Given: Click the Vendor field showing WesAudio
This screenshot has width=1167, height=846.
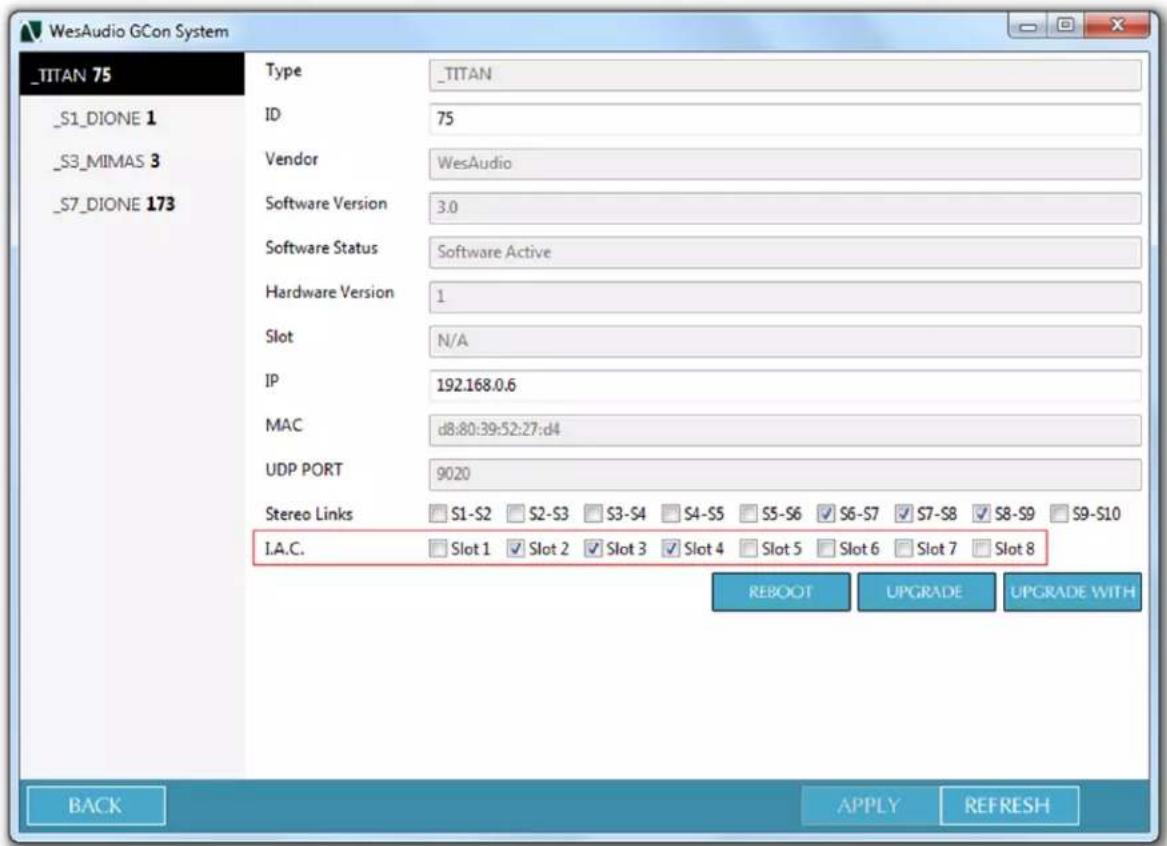Looking at the screenshot, I should tap(784, 164).
